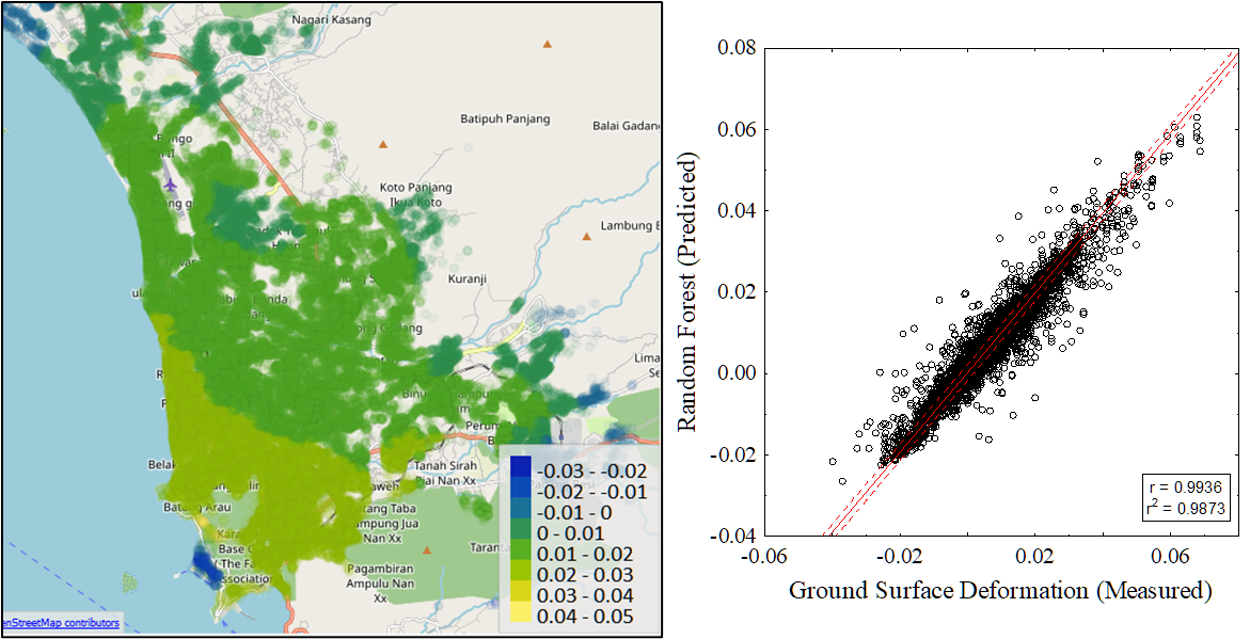This screenshot has height=639, width=1250.
Task: Click the Batipuh Panjang map label
Action: point(505,119)
